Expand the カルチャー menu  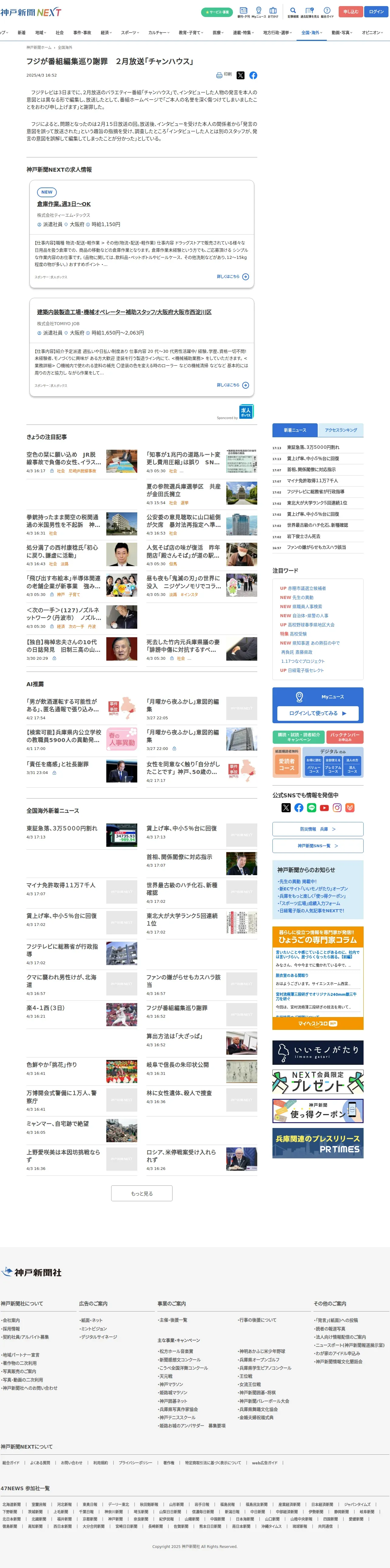pos(159,33)
